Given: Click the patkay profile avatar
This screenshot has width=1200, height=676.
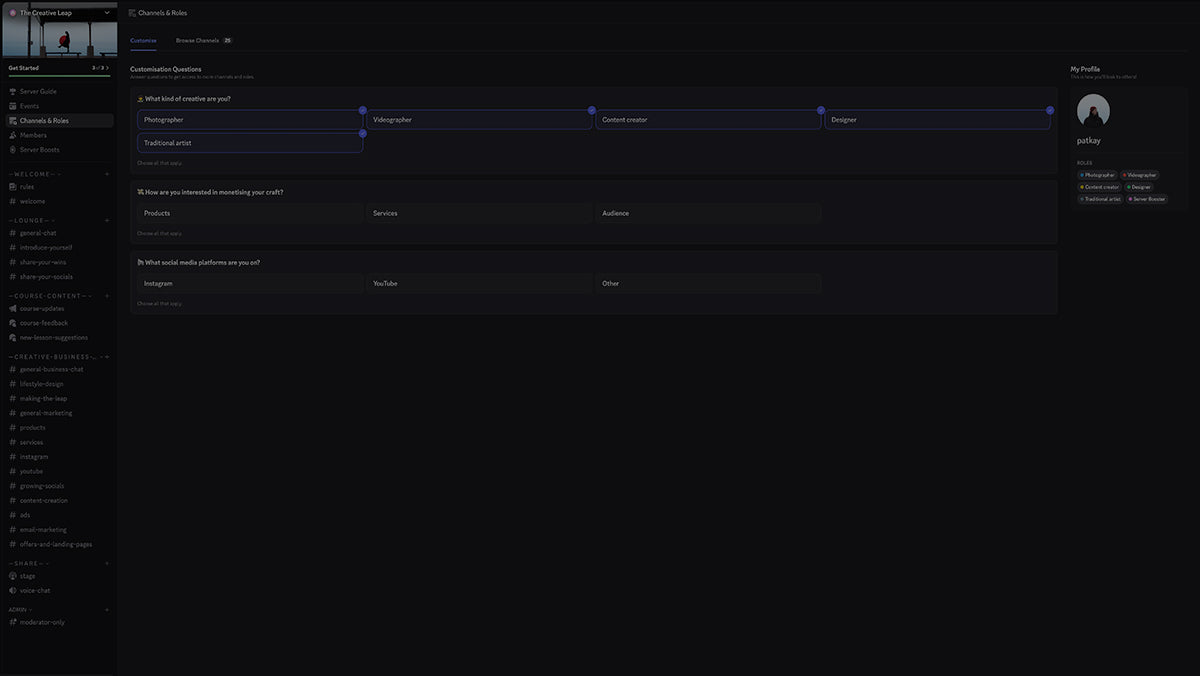Looking at the screenshot, I should click(1093, 111).
